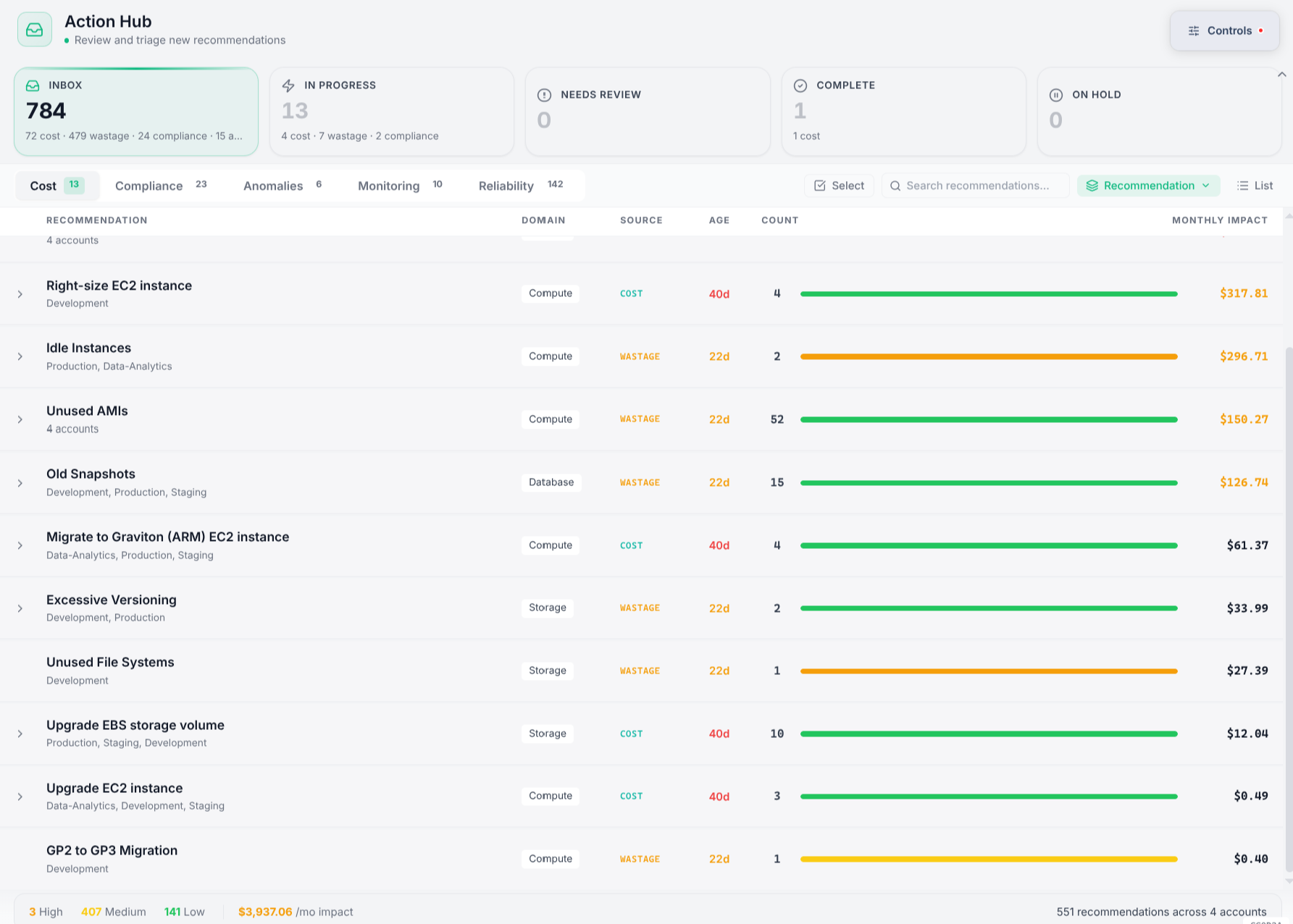
Task: Expand Migrate to Graviton (ARM) EC2 row
Action: (20, 545)
